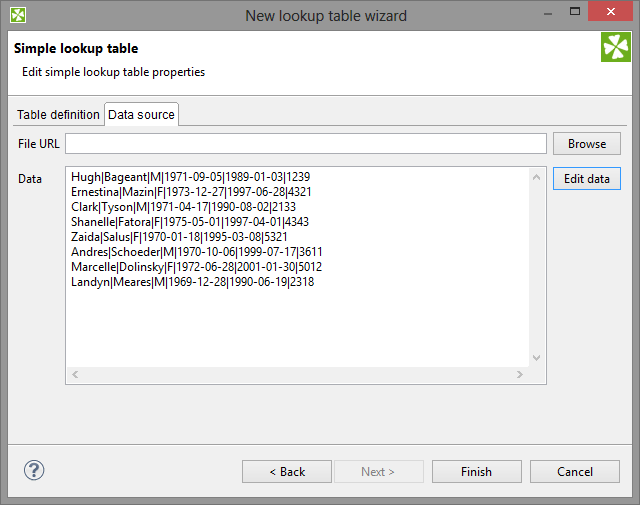Click the horizontal scrollbar left arrow
This screenshot has width=640, height=505.
point(75,375)
